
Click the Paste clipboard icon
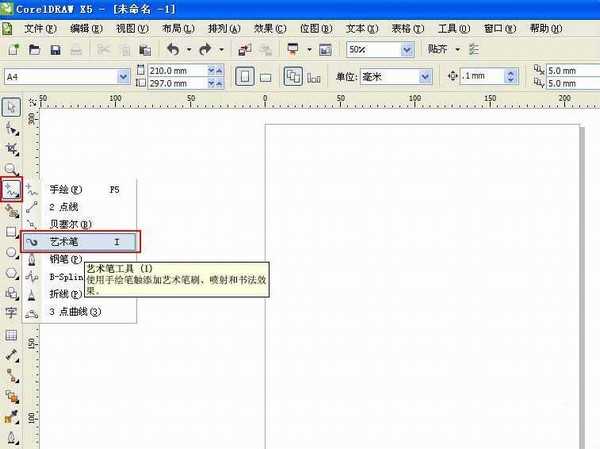(x=145, y=50)
